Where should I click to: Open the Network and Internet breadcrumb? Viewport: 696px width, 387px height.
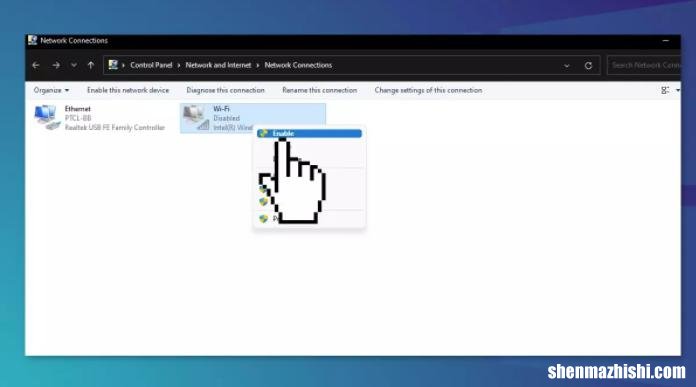(x=218, y=65)
